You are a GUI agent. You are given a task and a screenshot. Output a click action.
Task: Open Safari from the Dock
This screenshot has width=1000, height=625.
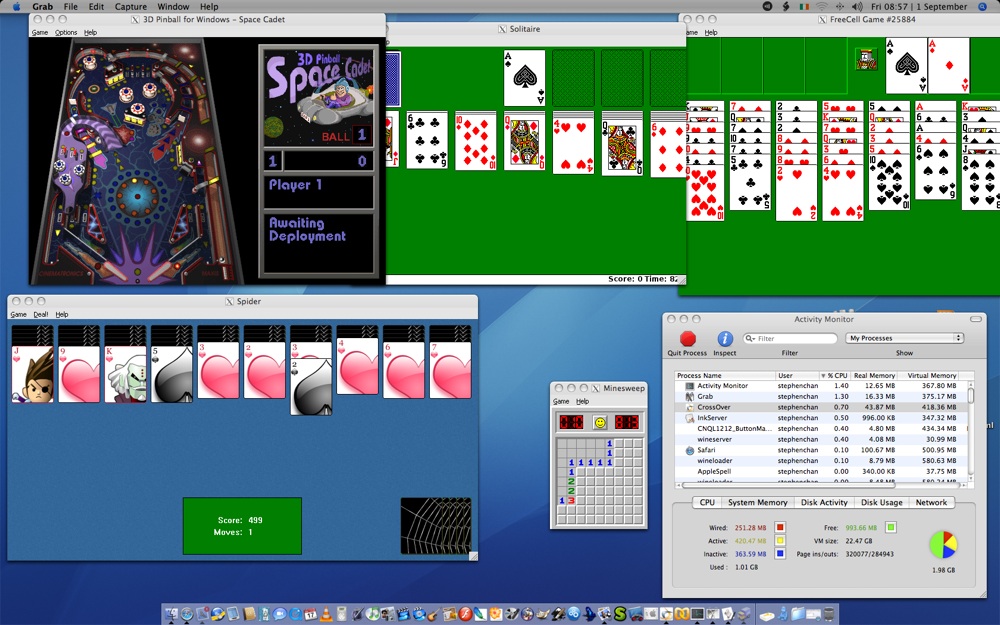point(187,614)
